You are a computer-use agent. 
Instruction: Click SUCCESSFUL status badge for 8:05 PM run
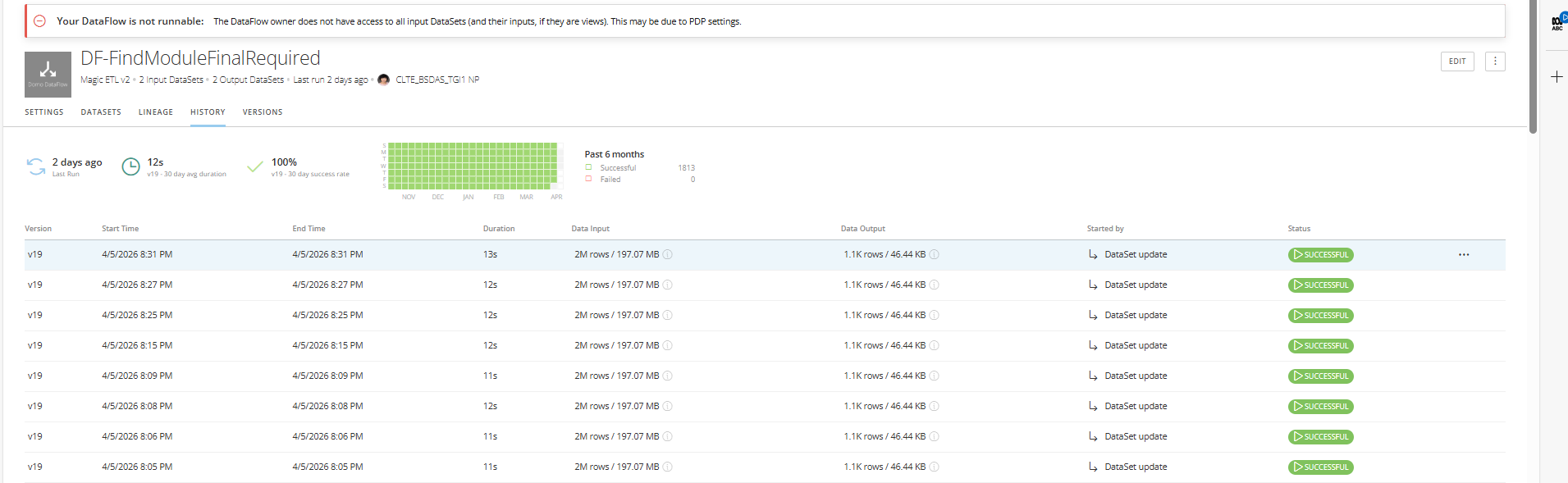(1320, 467)
